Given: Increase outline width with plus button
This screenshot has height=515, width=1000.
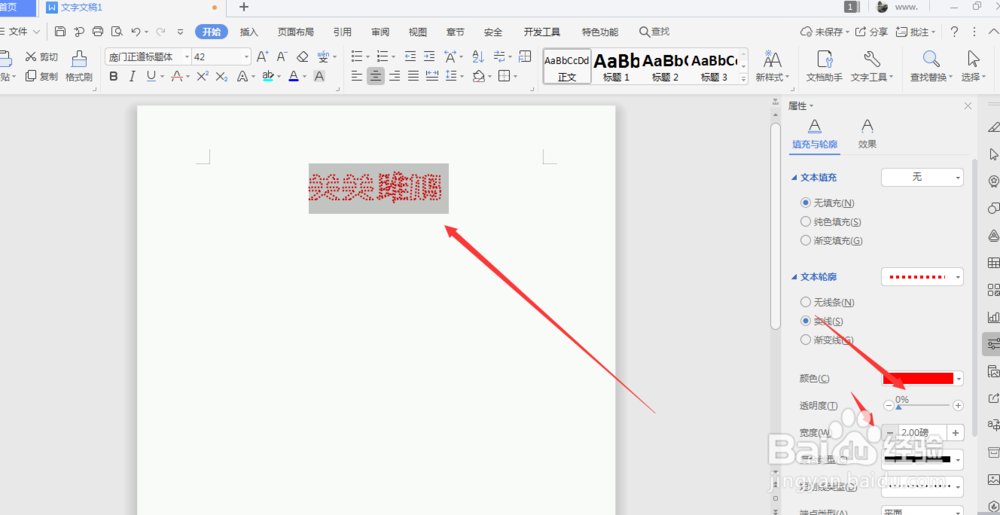Looking at the screenshot, I should click(955, 433).
